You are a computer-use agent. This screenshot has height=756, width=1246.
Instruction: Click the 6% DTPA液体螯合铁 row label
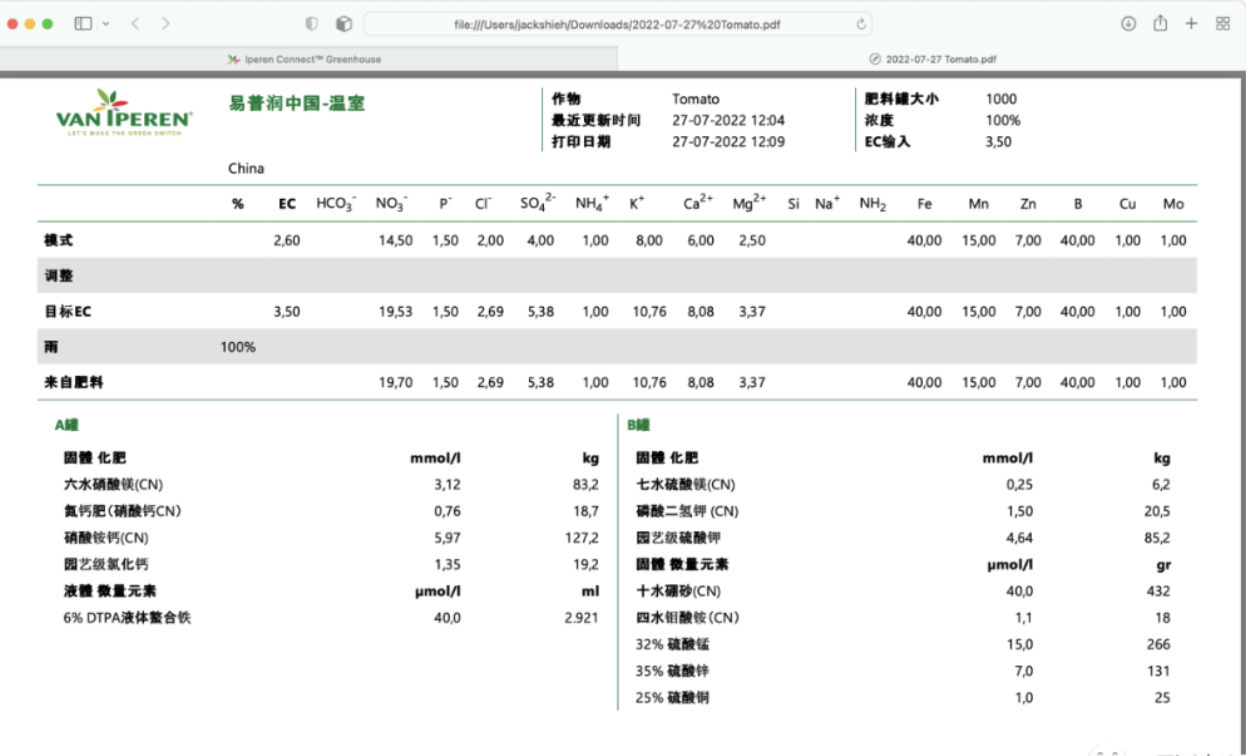pos(127,618)
